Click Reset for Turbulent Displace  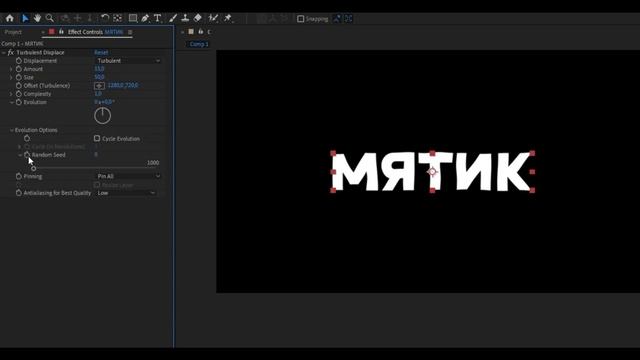(x=101, y=53)
